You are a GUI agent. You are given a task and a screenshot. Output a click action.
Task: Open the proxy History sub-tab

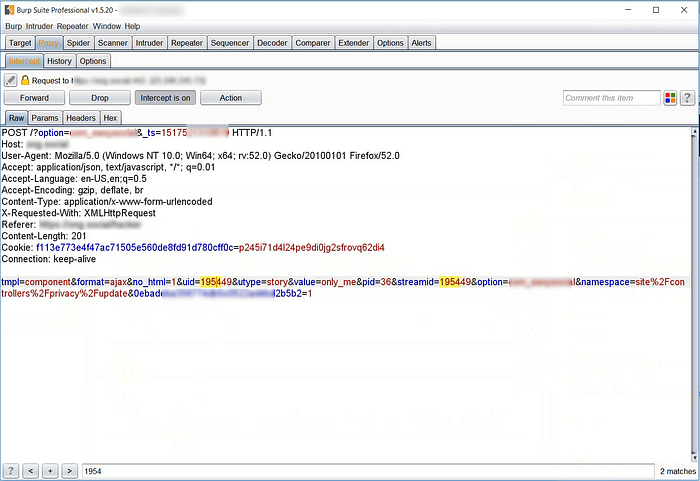(59, 61)
